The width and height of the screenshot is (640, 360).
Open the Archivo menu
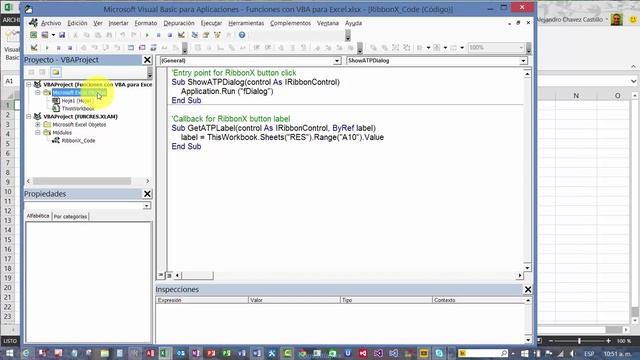click(x=51, y=23)
